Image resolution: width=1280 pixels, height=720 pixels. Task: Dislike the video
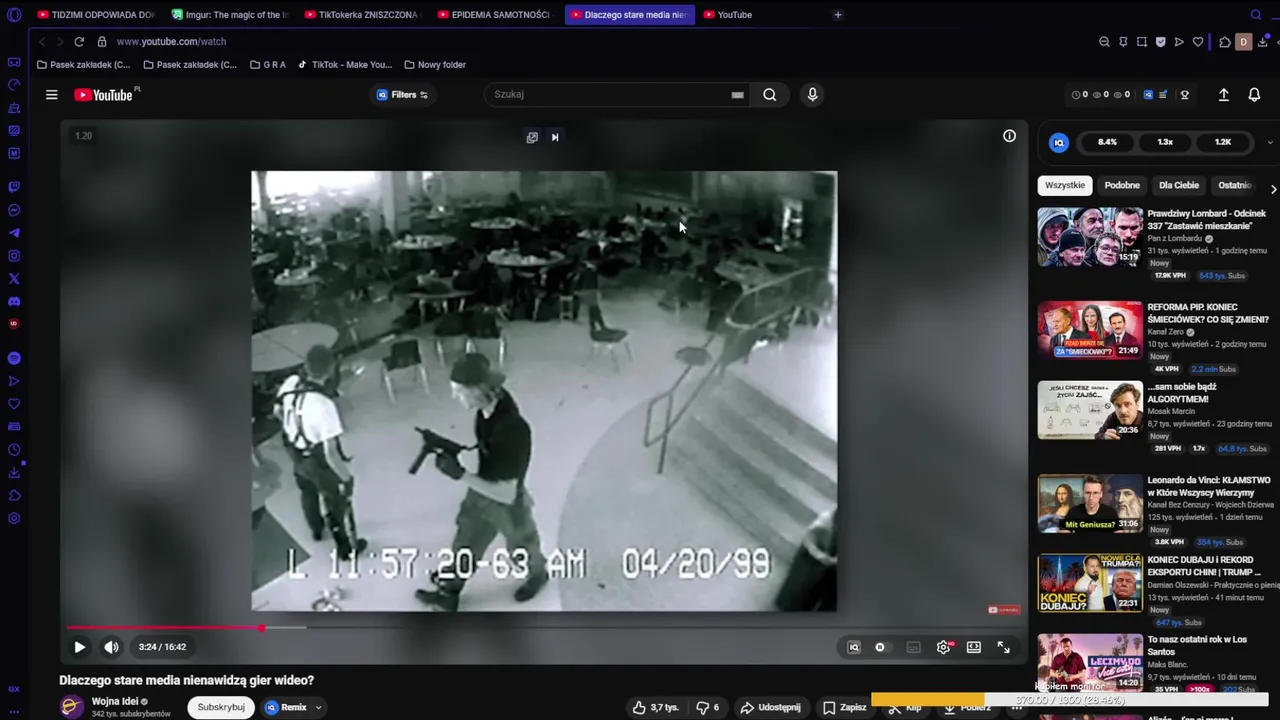(x=708, y=707)
